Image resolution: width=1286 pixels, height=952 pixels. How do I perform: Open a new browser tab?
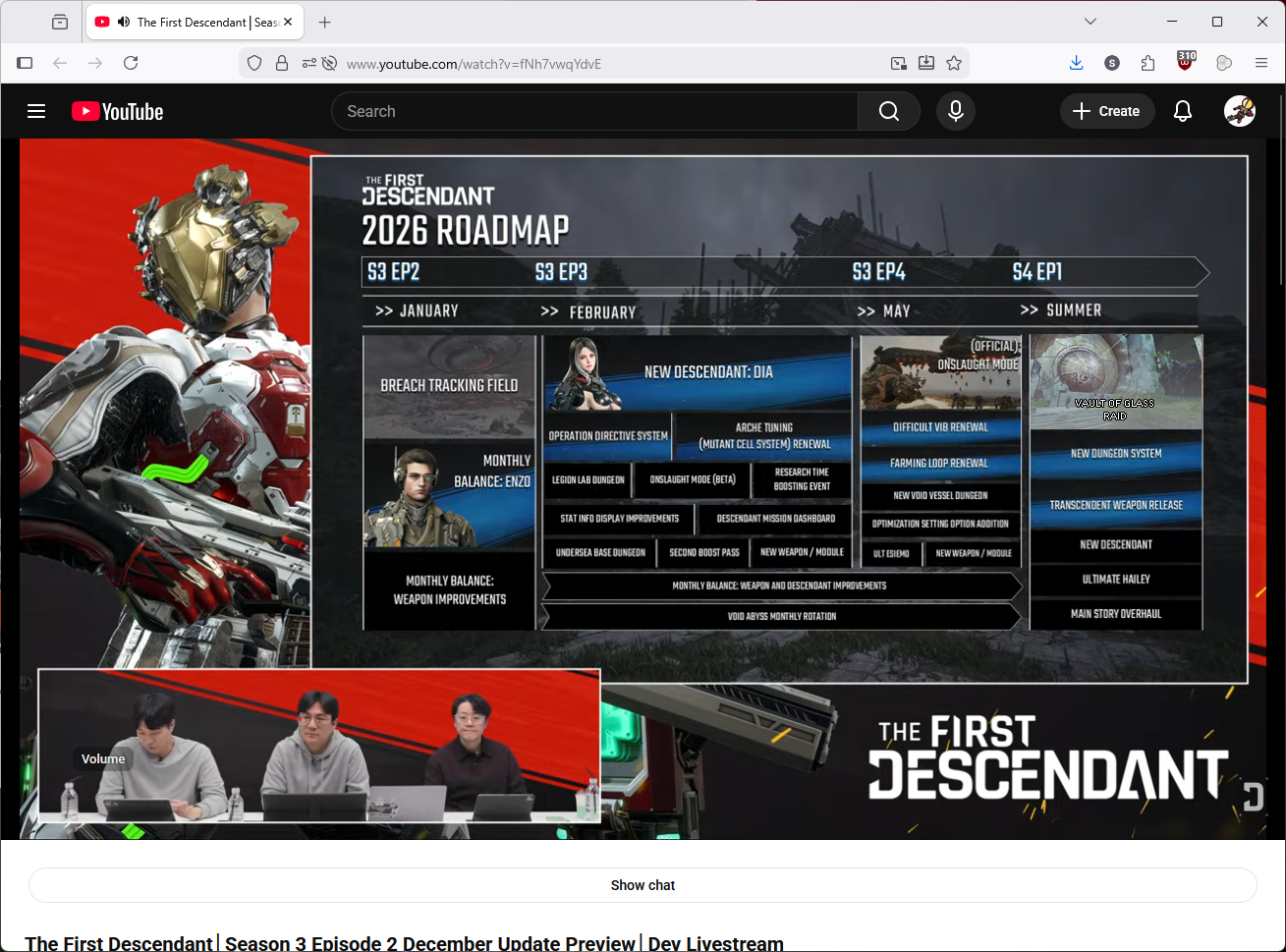pos(325,22)
